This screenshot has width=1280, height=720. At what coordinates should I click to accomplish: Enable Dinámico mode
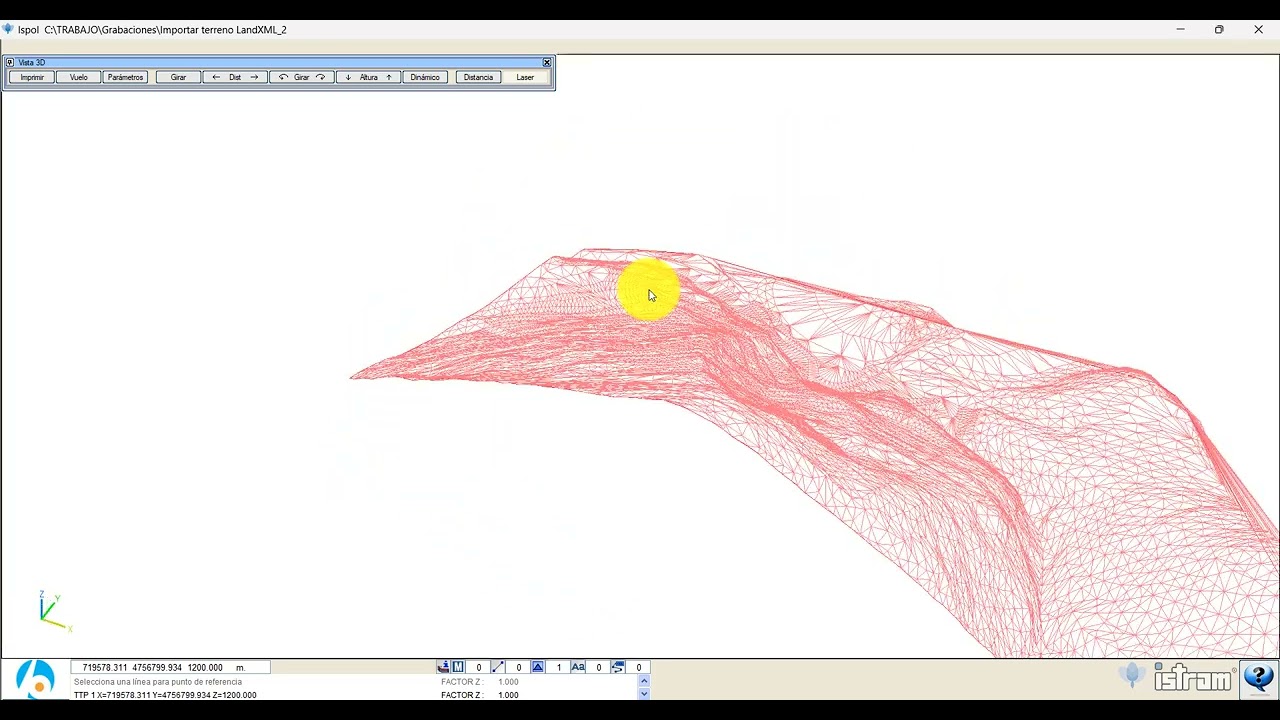click(x=425, y=77)
